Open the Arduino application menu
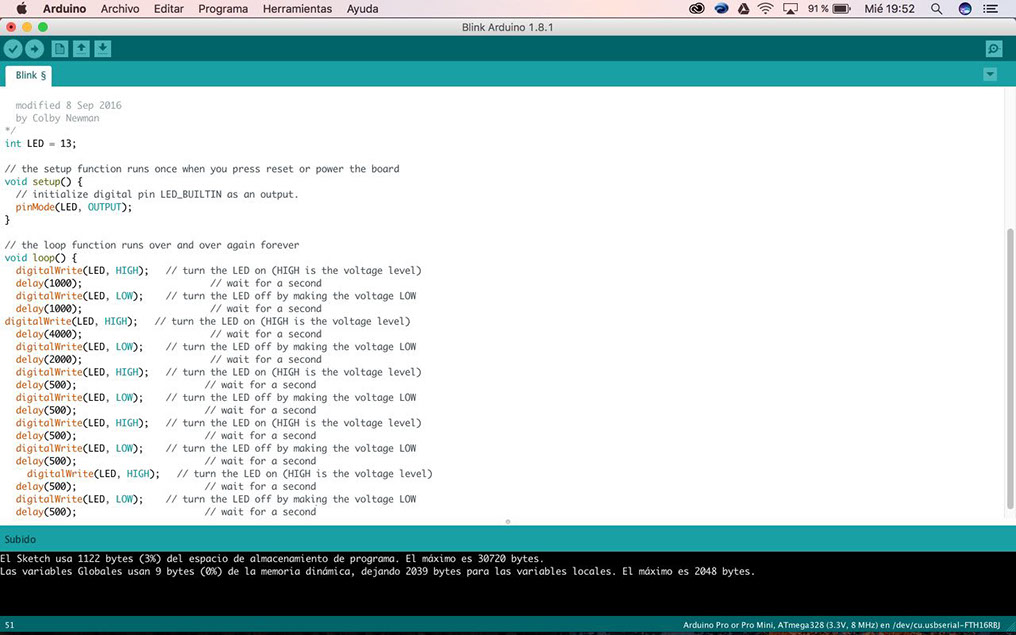Viewport: 1016px width, 635px height. pos(64,9)
